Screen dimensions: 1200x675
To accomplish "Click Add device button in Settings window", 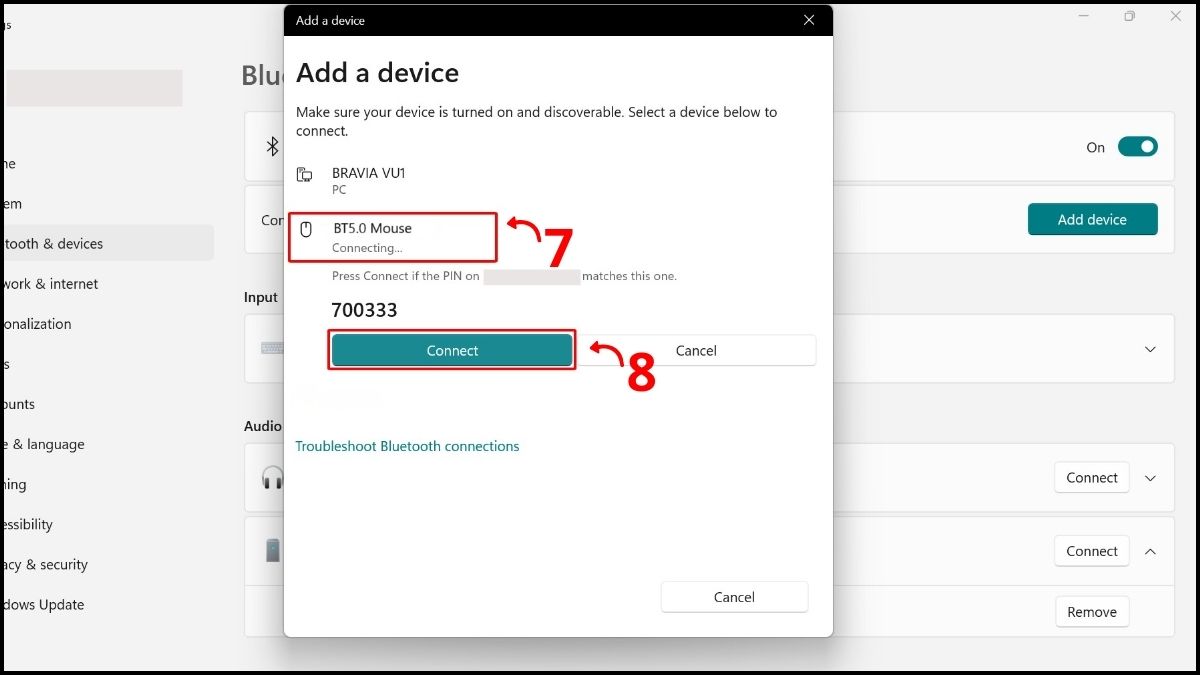I will point(1092,220).
